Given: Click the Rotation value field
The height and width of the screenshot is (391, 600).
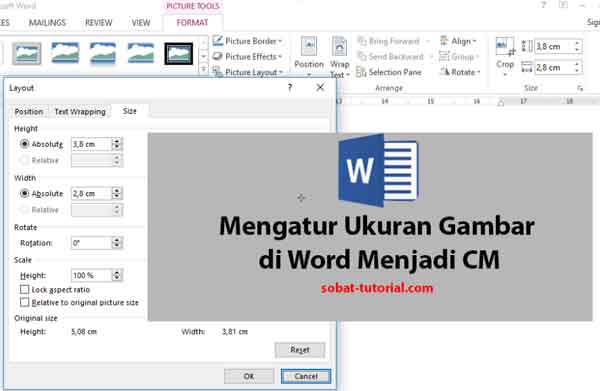Looking at the screenshot, I should 91,243.
